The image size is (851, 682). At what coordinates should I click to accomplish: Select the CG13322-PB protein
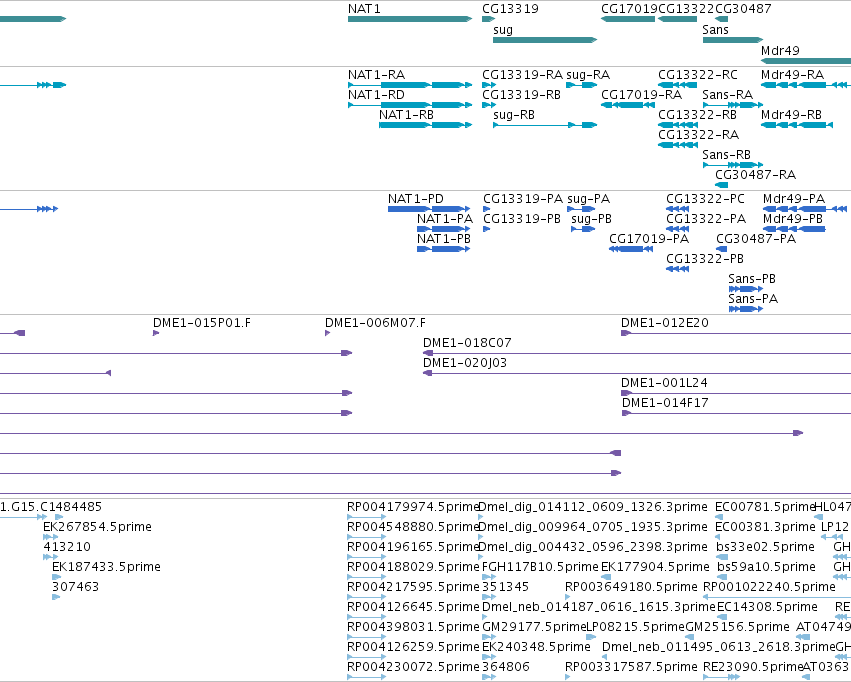677,269
